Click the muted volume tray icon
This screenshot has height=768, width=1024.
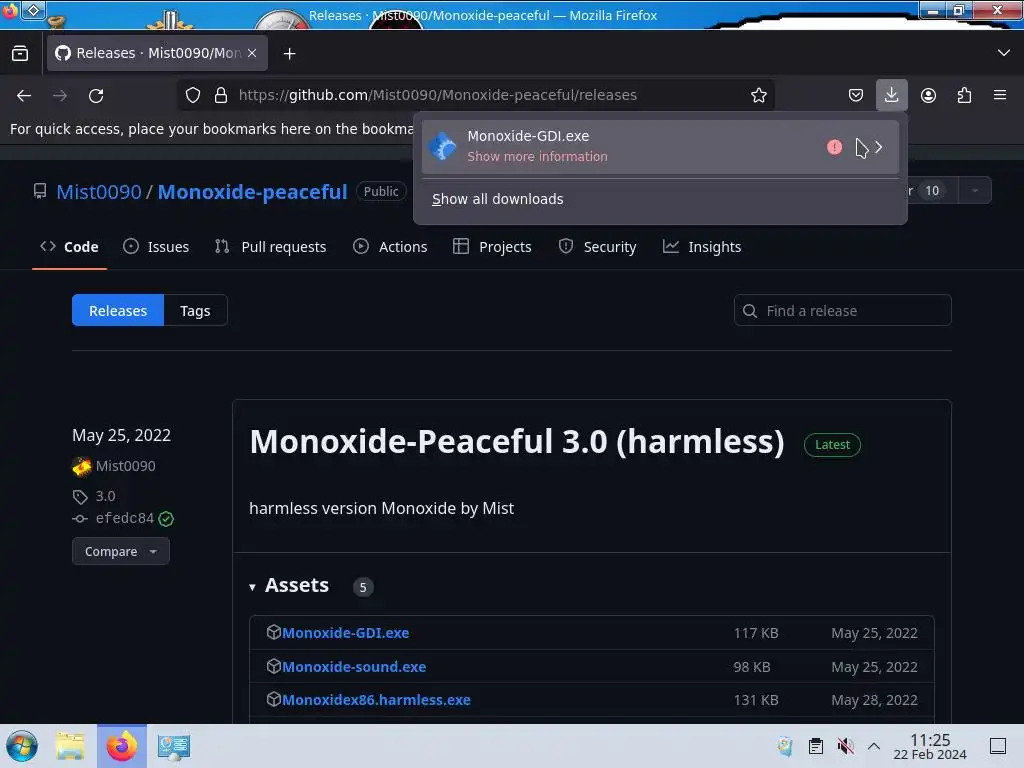click(845, 746)
